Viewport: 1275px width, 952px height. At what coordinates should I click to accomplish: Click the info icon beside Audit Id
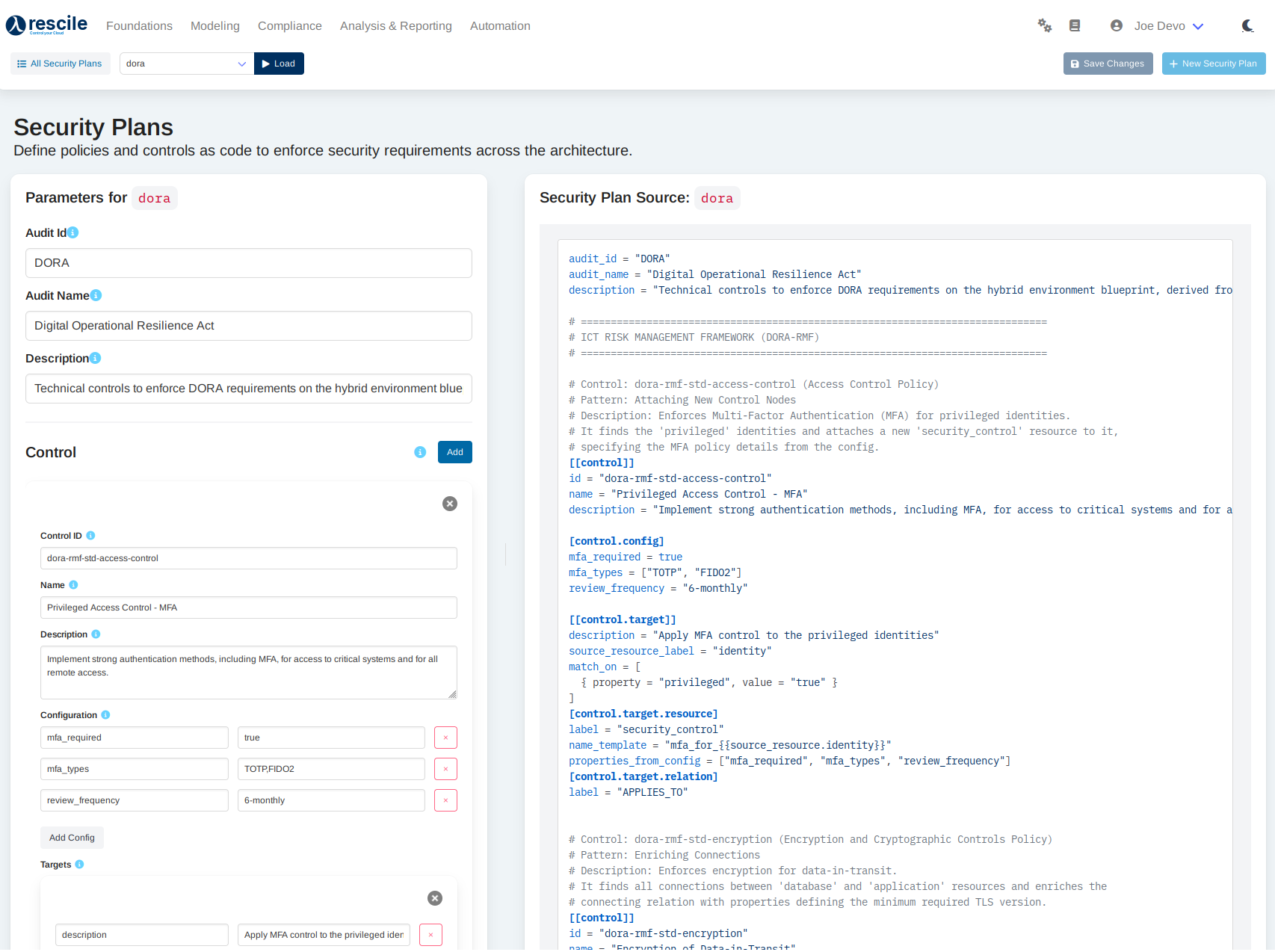[x=73, y=232]
